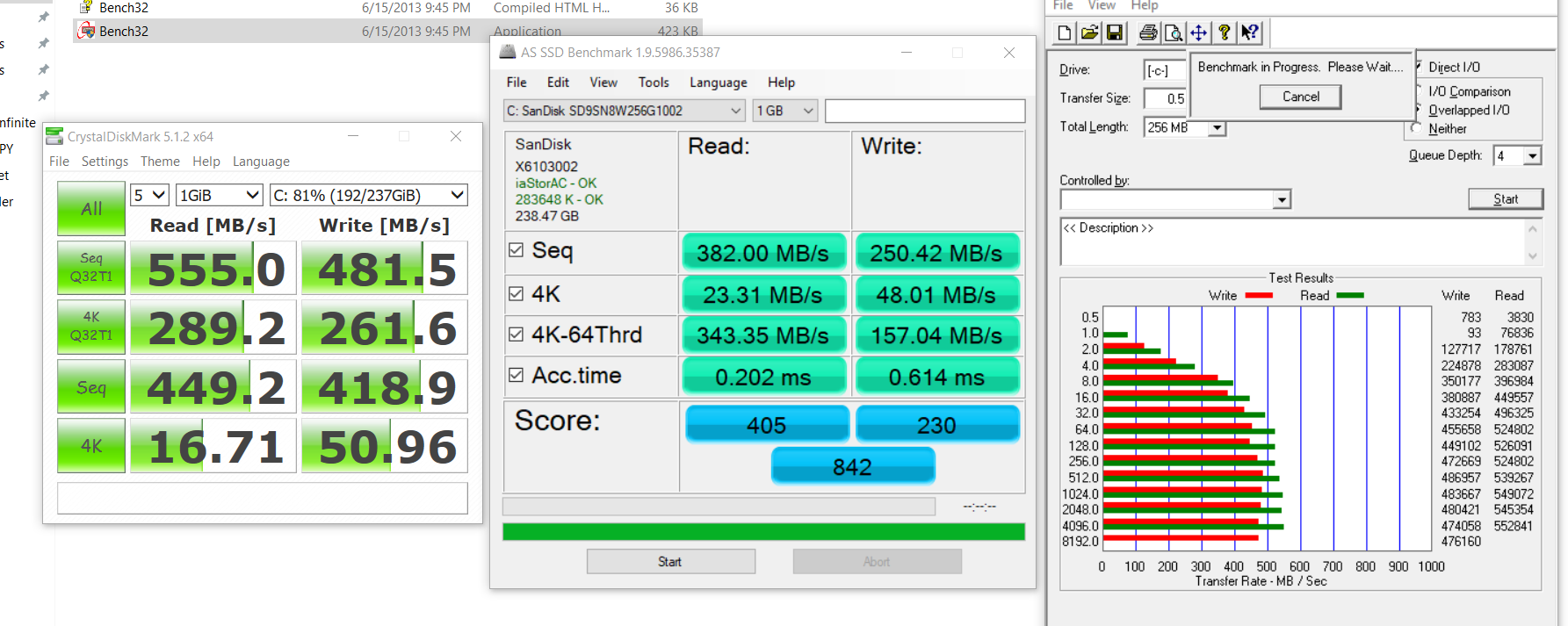Open the SanDisk SD9SN8W256G1002 drive dropdown
The image size is (1568, 626).
click(625, 111)
